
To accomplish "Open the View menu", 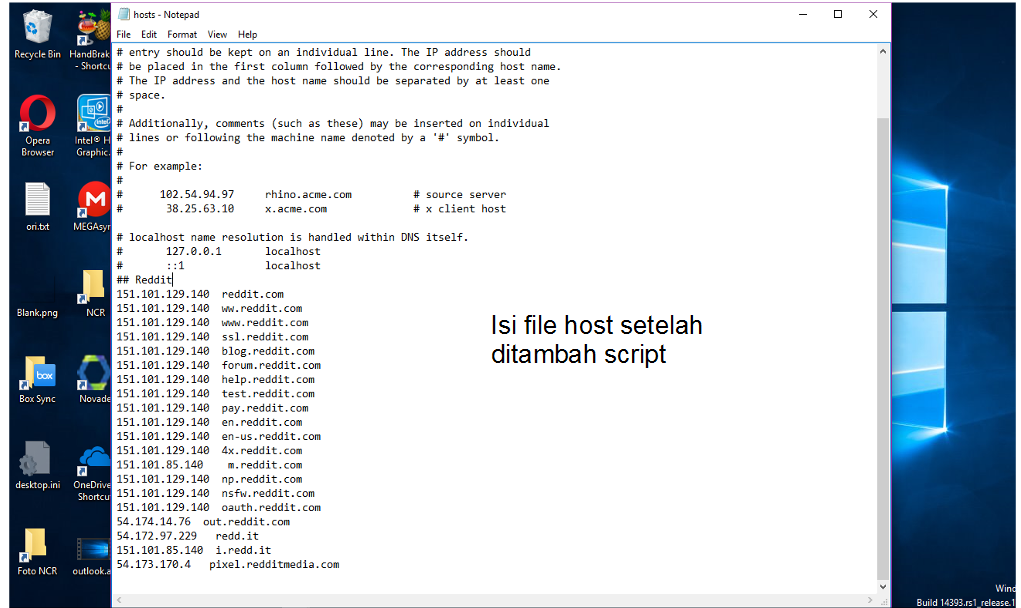I will click(x=216, y=34).
